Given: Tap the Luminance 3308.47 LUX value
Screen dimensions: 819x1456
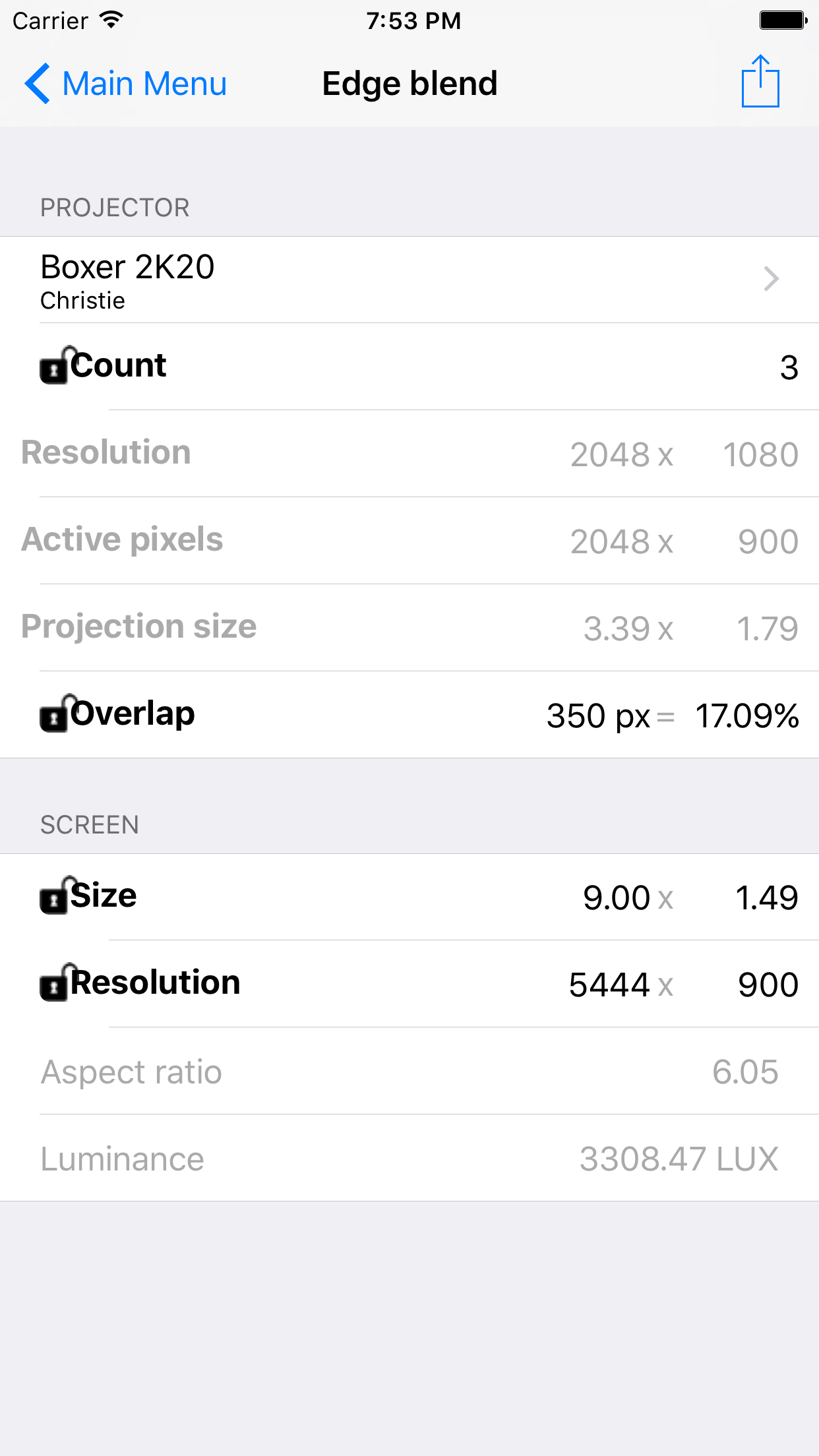Looking at the screenshot, I should click(x=679, y=1159).
